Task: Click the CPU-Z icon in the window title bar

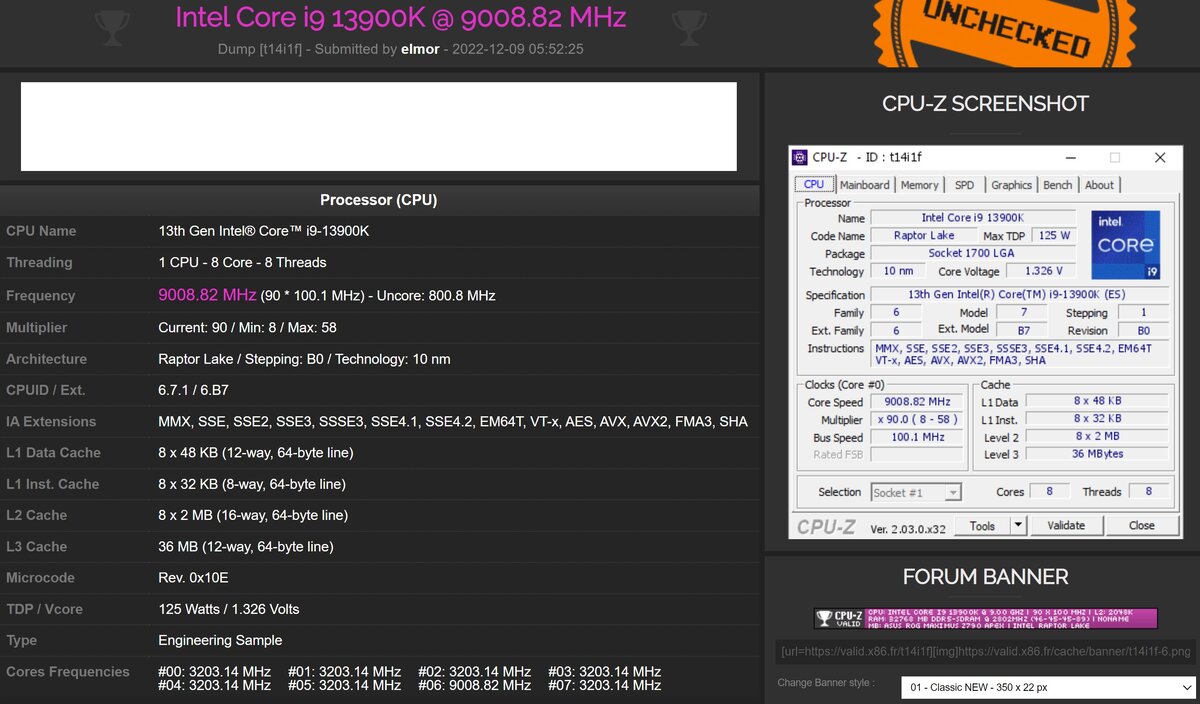Action: (799, 157)
